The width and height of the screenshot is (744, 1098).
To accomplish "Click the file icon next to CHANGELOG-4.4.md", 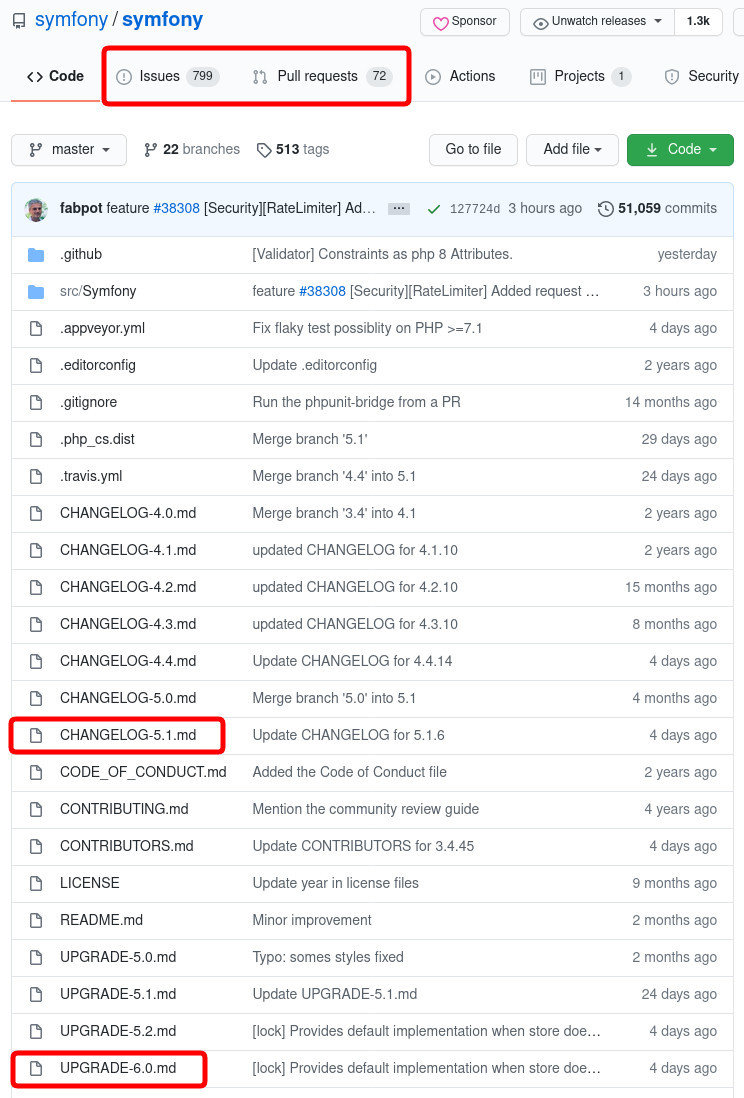I will click(36, 662).
